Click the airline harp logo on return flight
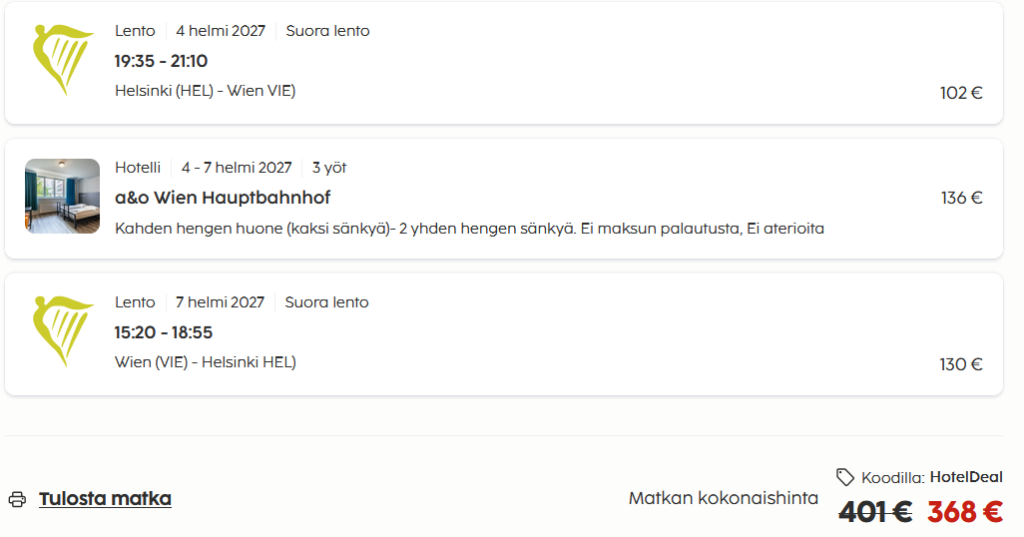The image size is (1024, 537). point(63,331)
